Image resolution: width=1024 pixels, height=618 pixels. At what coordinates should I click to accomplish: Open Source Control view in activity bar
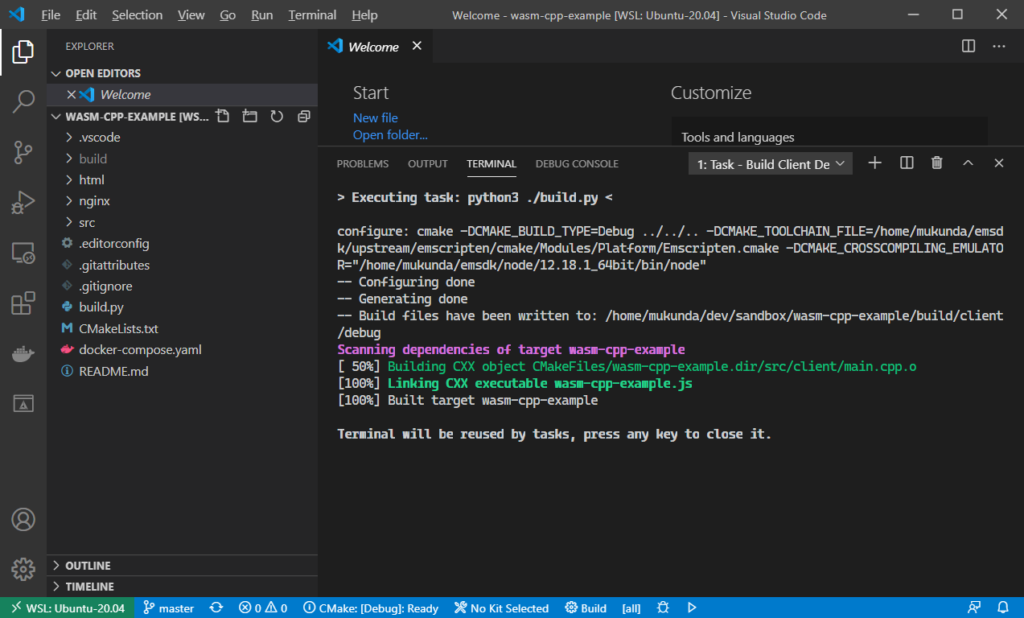pos(23,152)
